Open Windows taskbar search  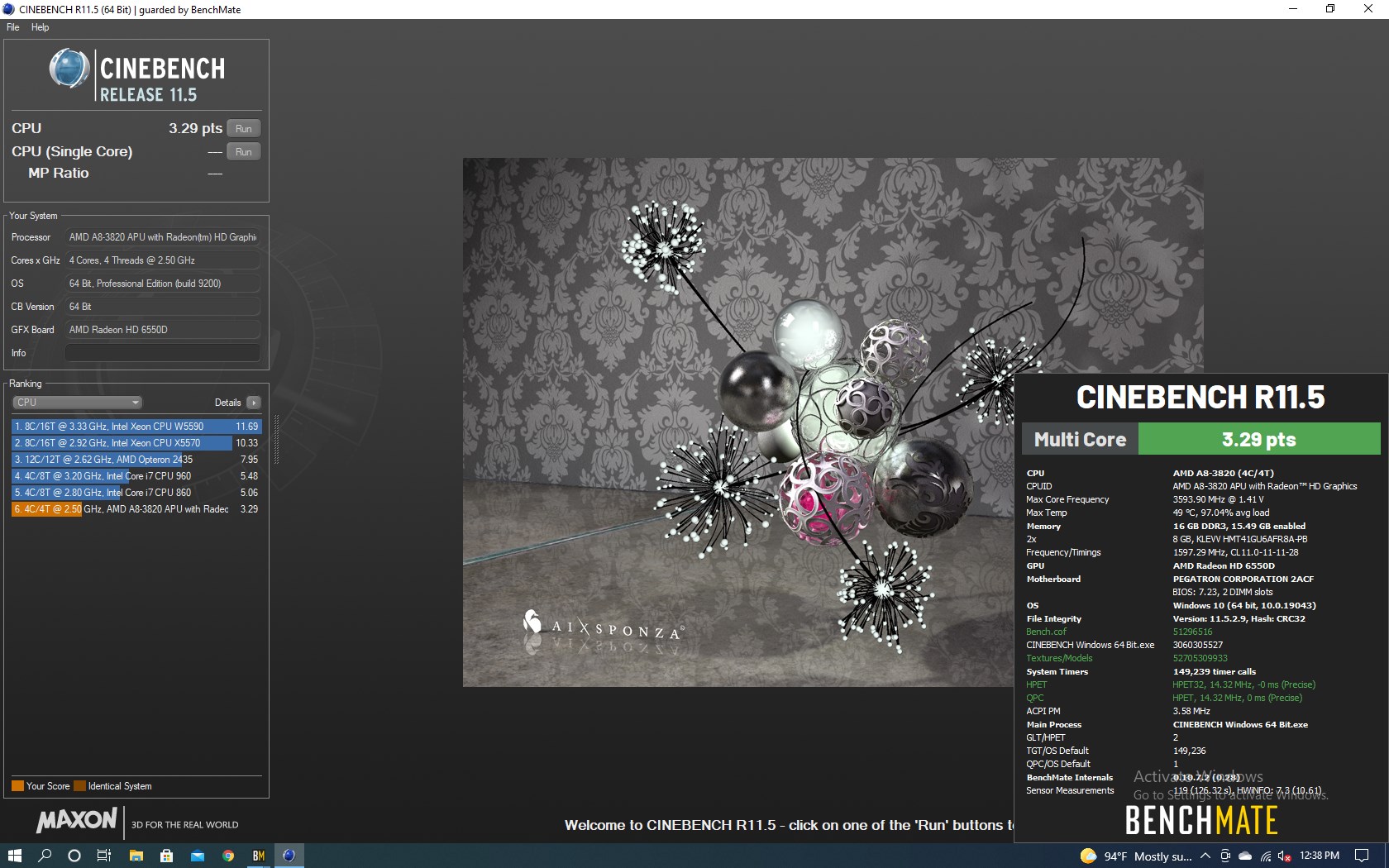point(45,856)
